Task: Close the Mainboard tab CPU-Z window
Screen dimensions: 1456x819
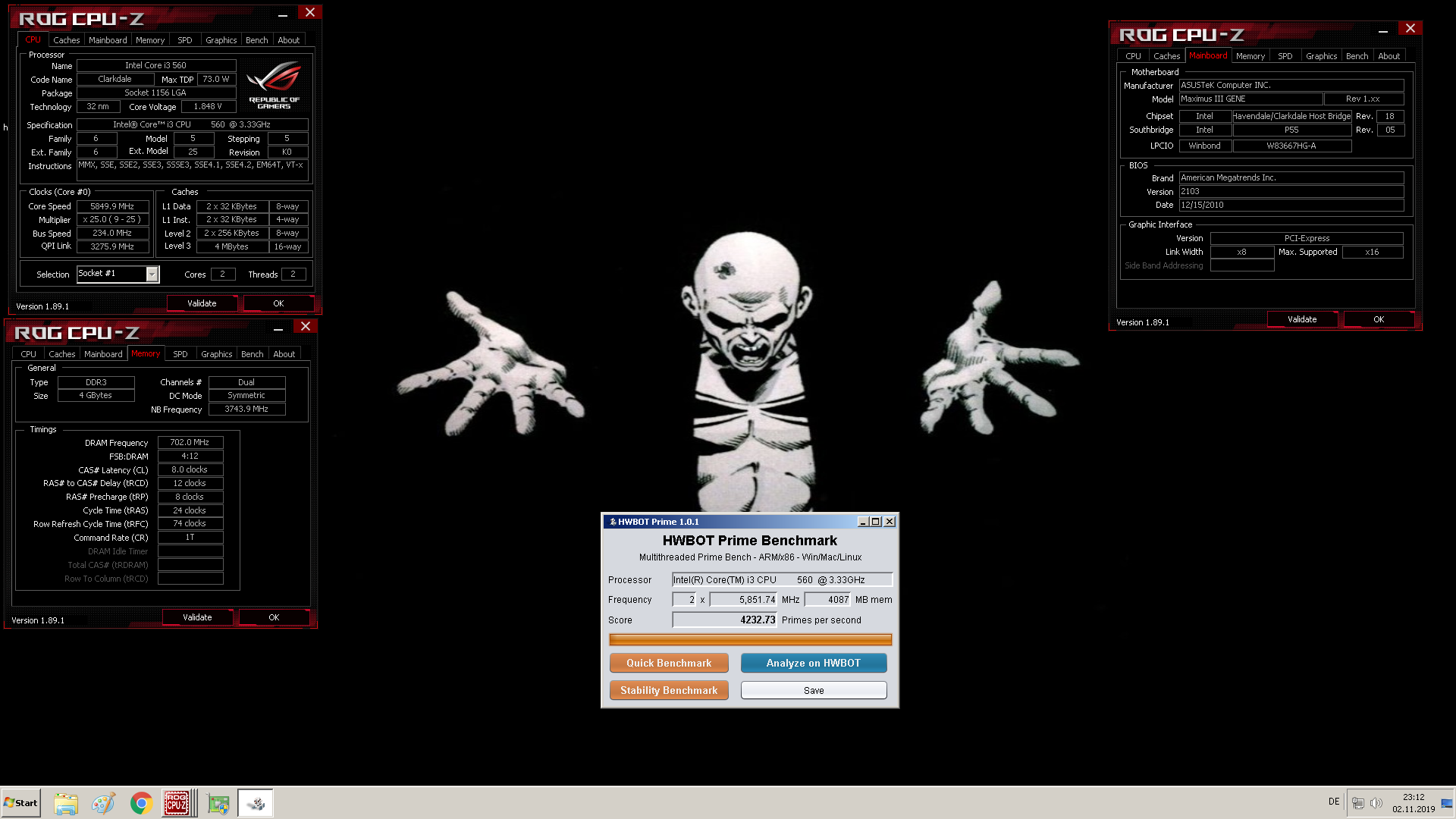Action: click(1410, 28)
